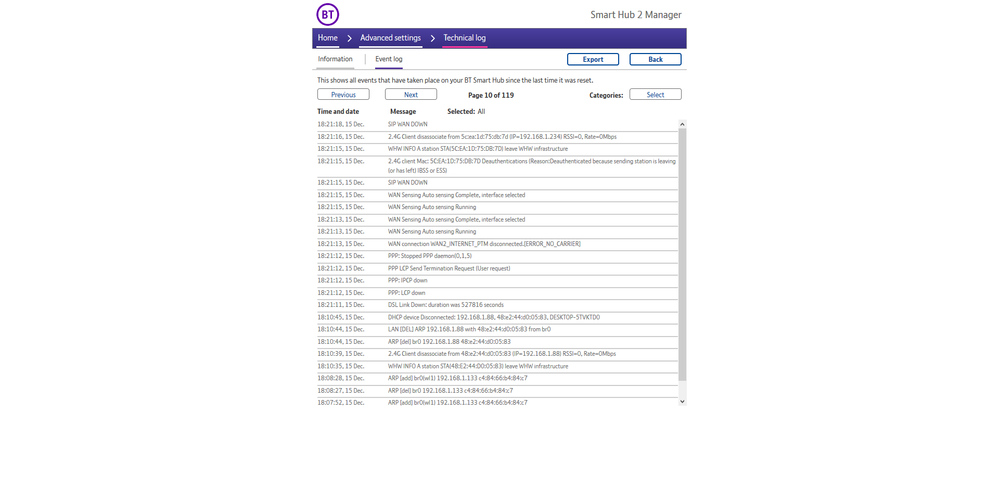Click the Time and date column header

338,112
